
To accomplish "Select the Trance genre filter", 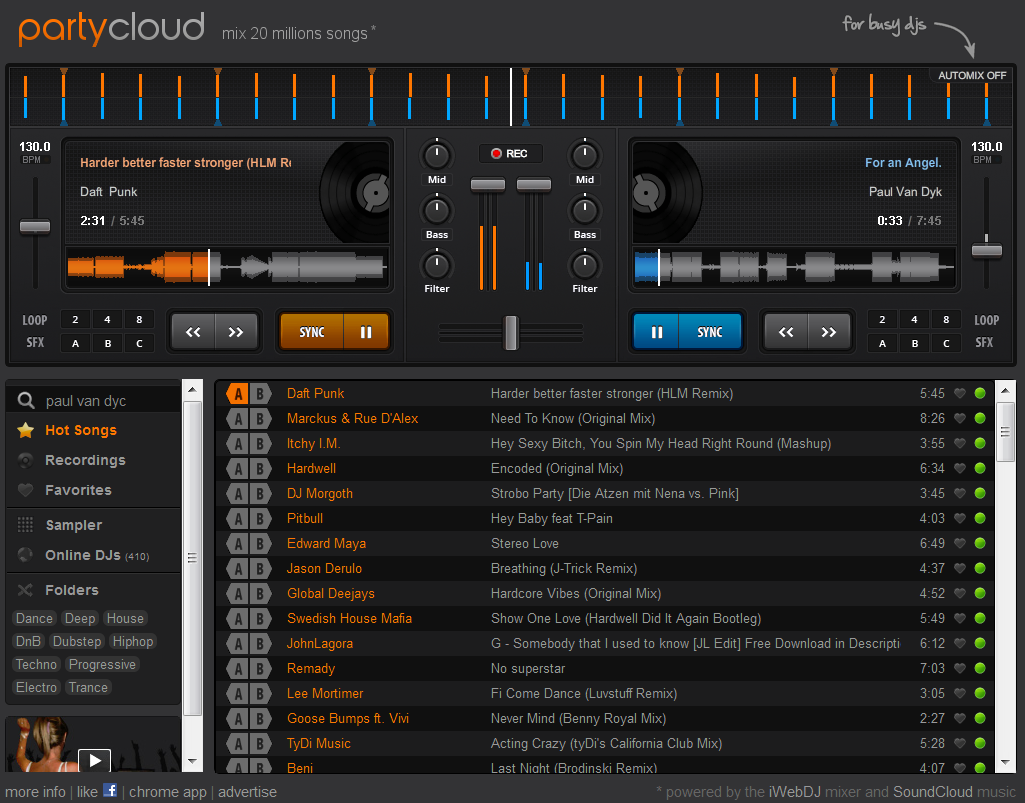I will (88, 687).
